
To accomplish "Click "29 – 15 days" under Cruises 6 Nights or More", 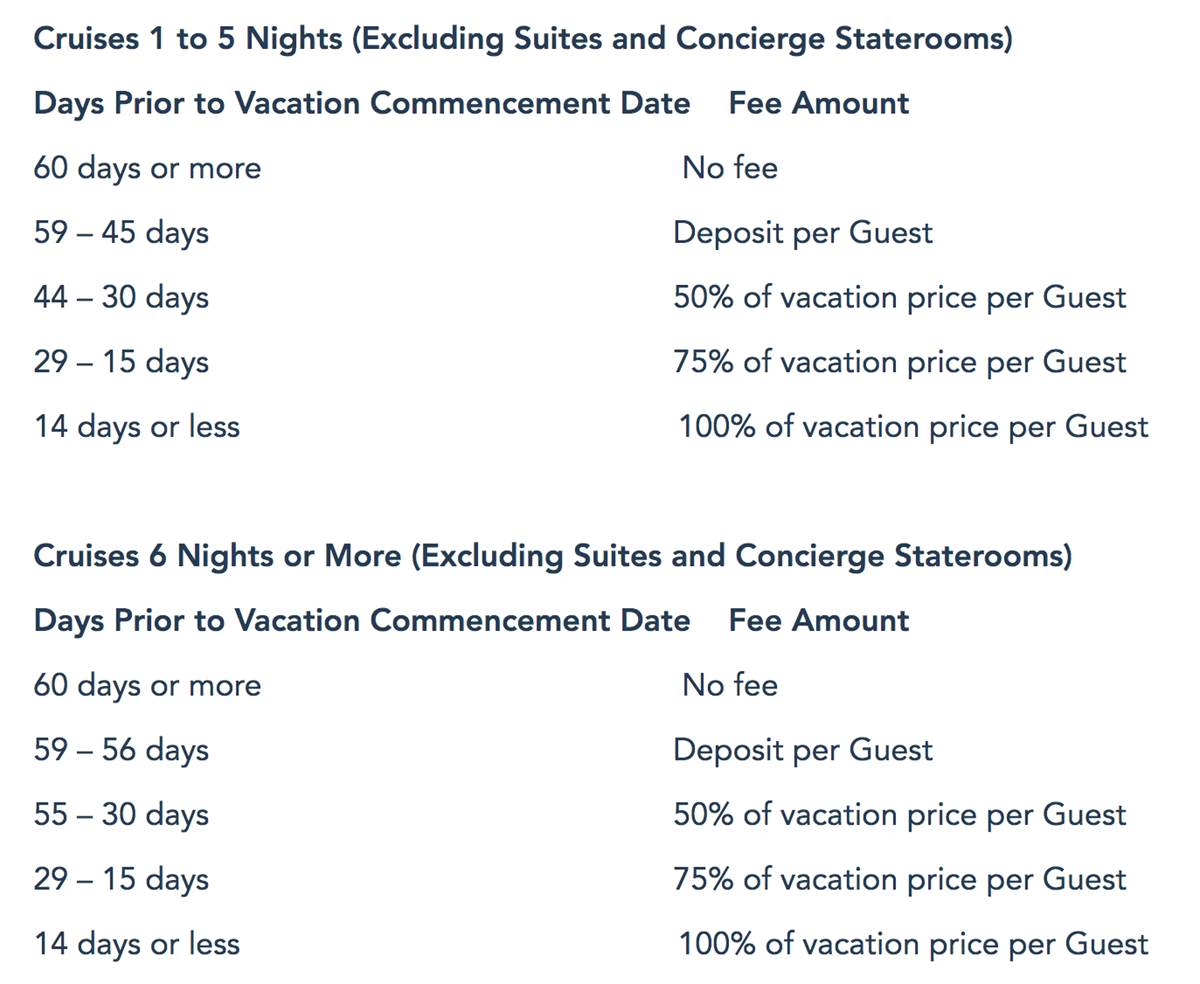I will [x=121, y=879].
